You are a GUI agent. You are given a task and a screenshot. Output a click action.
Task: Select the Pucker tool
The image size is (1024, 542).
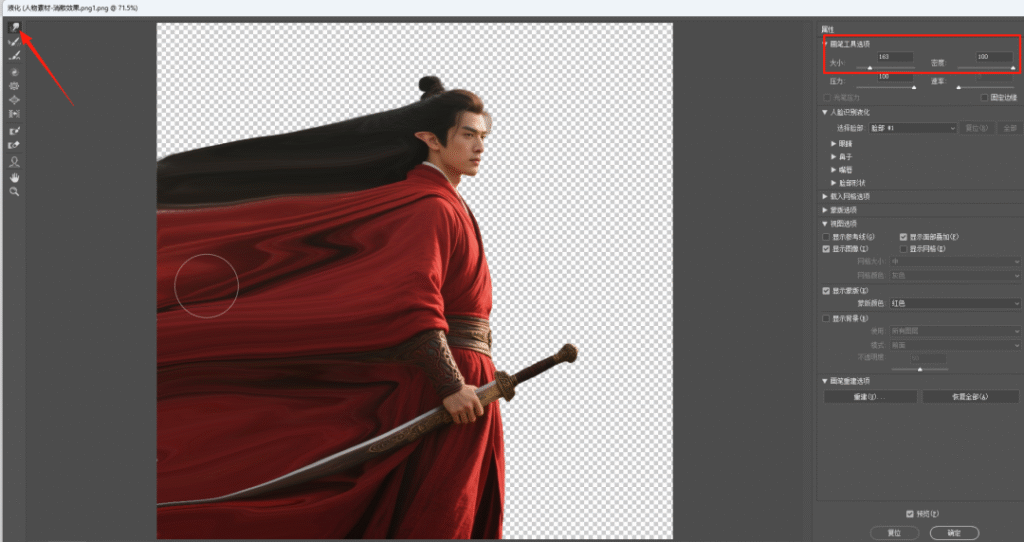tap(14, 86)
